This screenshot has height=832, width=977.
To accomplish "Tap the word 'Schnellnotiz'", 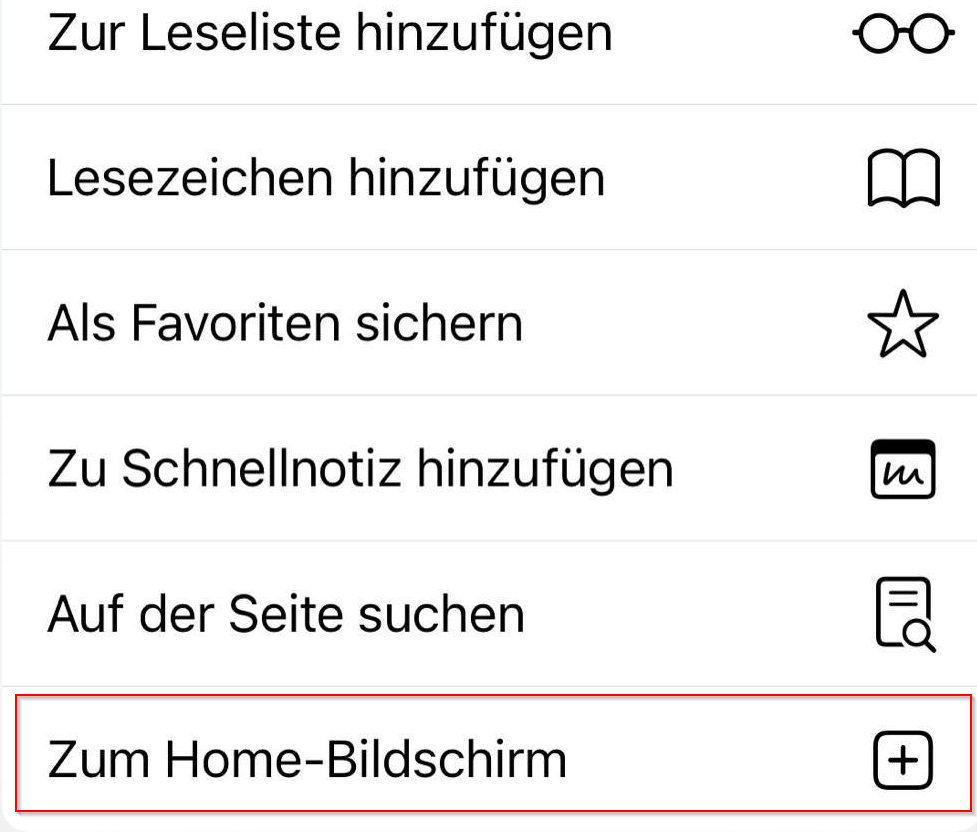I will 261,469.
